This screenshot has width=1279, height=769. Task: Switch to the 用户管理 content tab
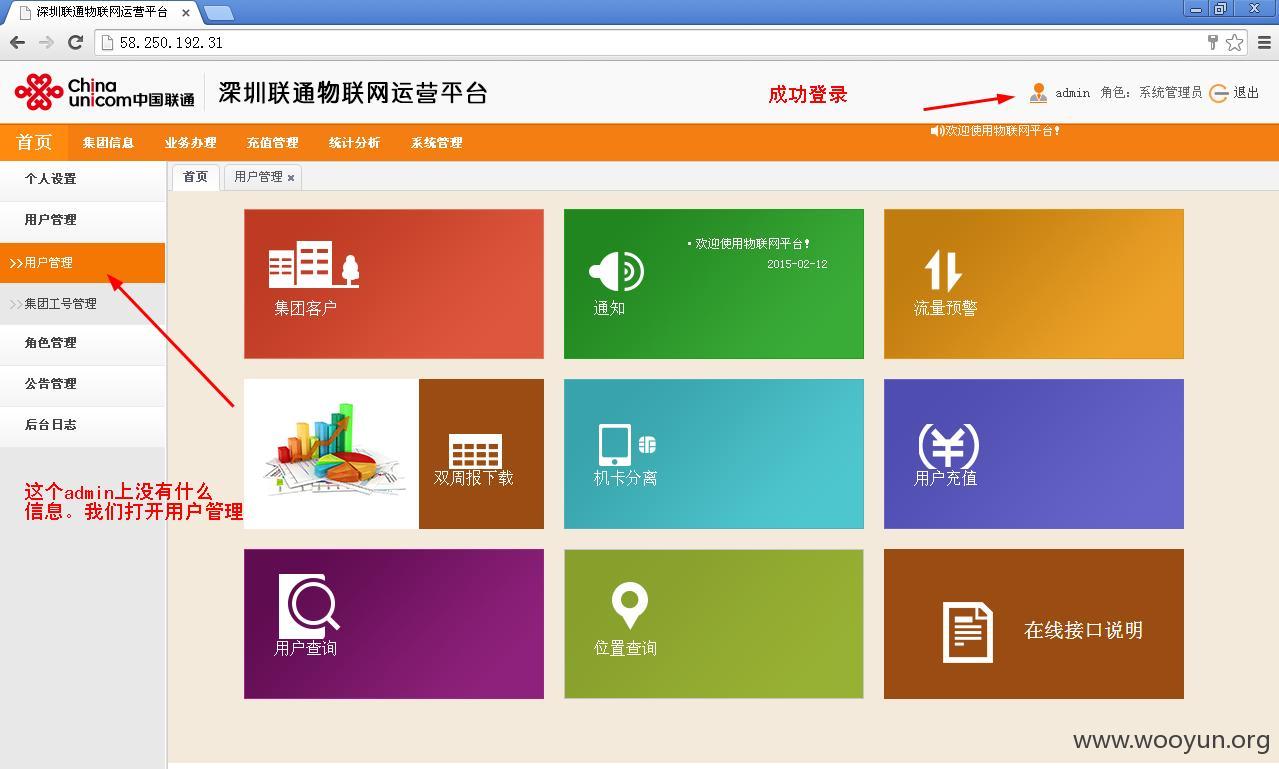point(258,177)
